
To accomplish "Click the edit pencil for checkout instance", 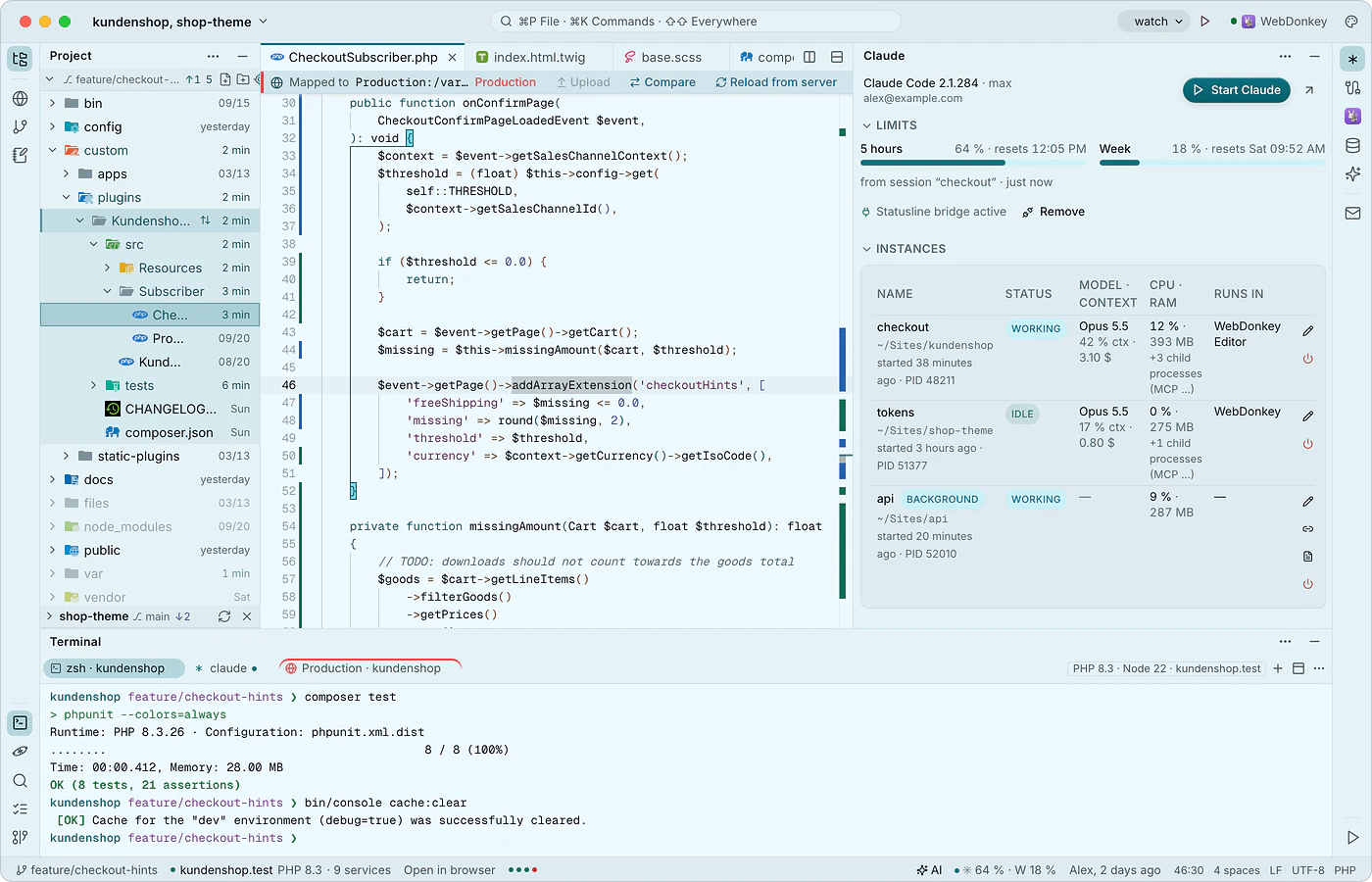I will click(1307, 331).
